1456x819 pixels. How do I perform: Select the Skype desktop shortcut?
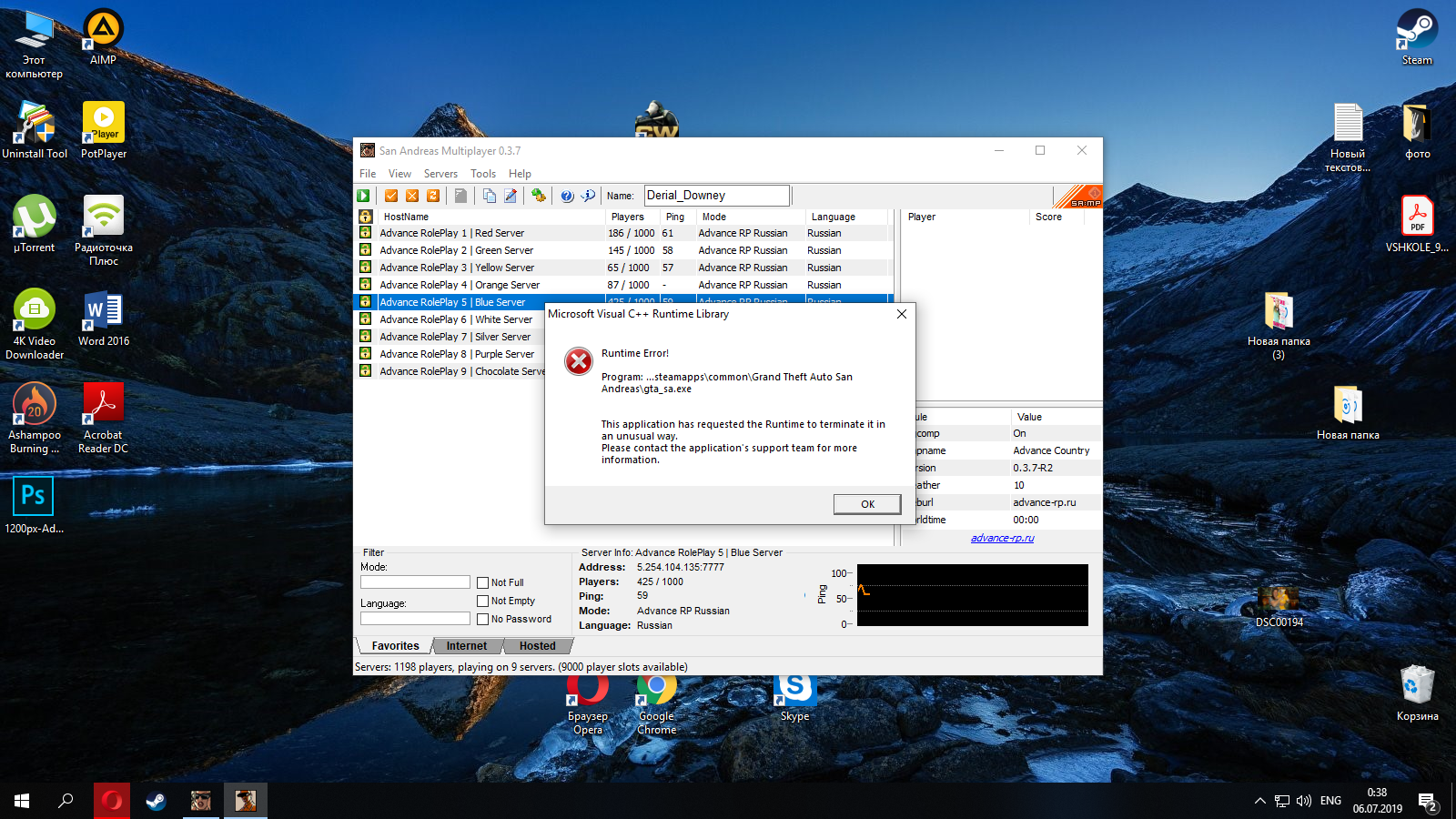(794, 698)
